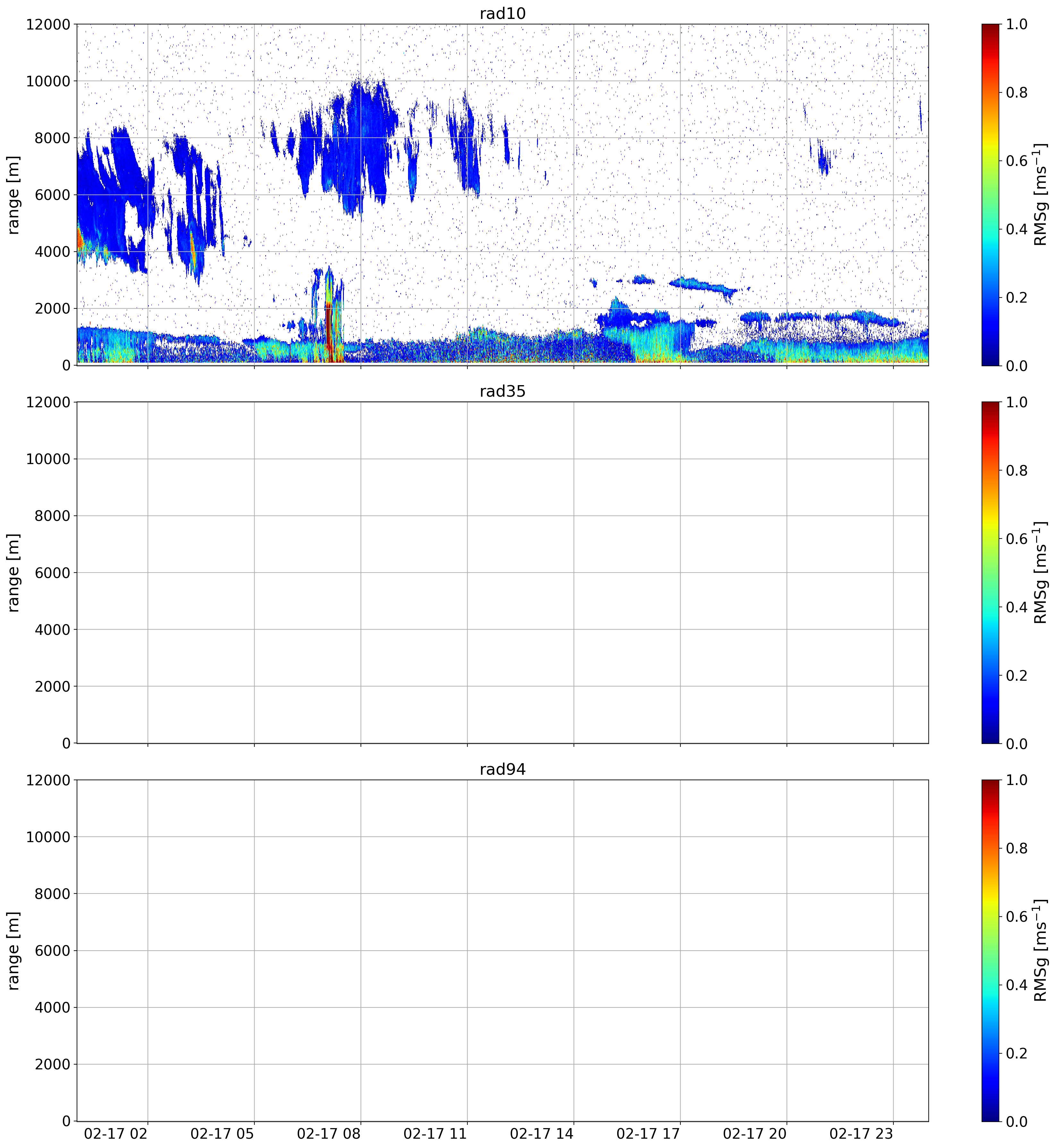Click the empty rad94 plot area

[x=502, y=951]
